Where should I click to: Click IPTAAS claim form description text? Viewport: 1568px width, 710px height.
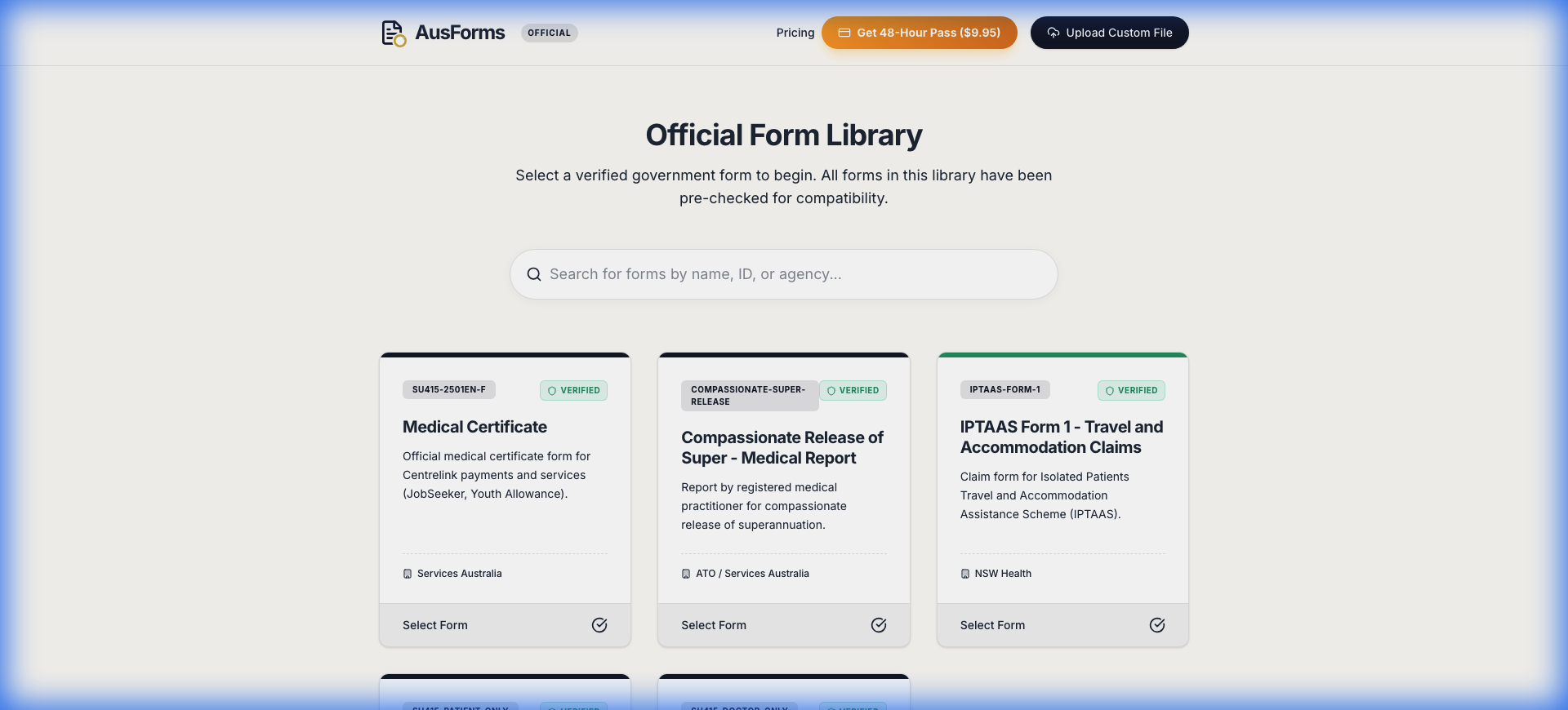click(1045, 495)
